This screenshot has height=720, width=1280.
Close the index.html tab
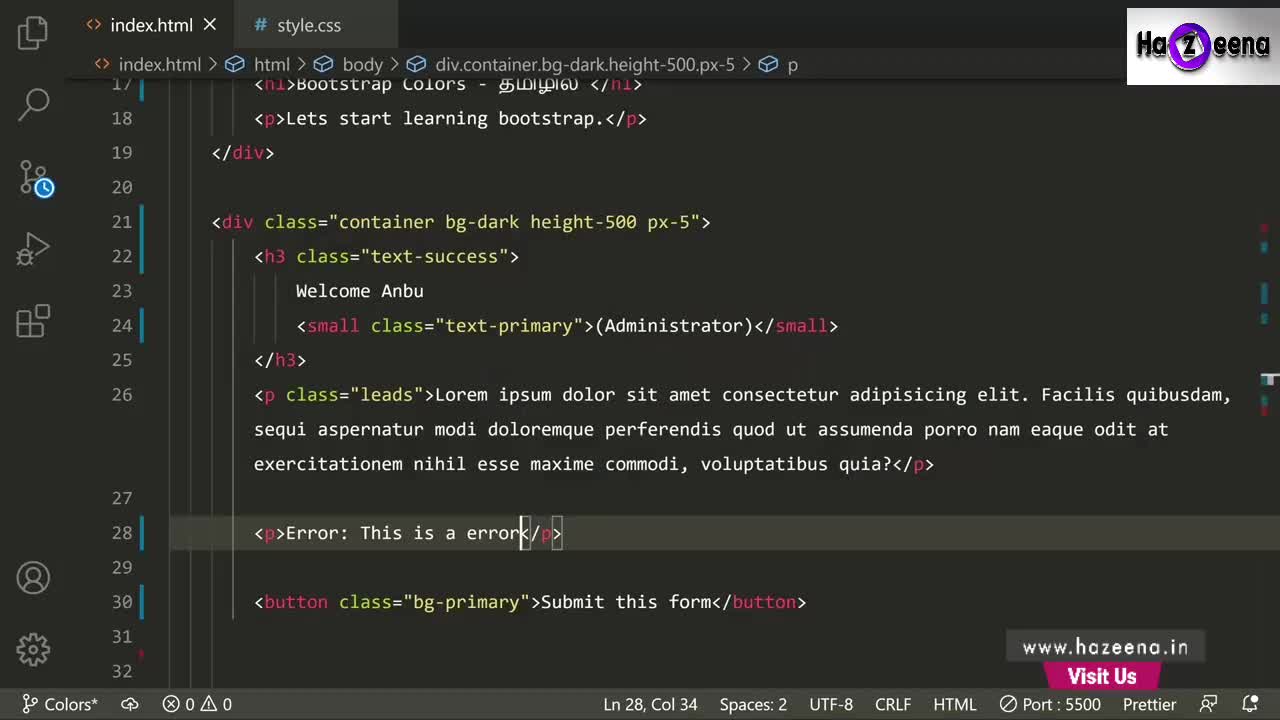(x=210, y=25)
